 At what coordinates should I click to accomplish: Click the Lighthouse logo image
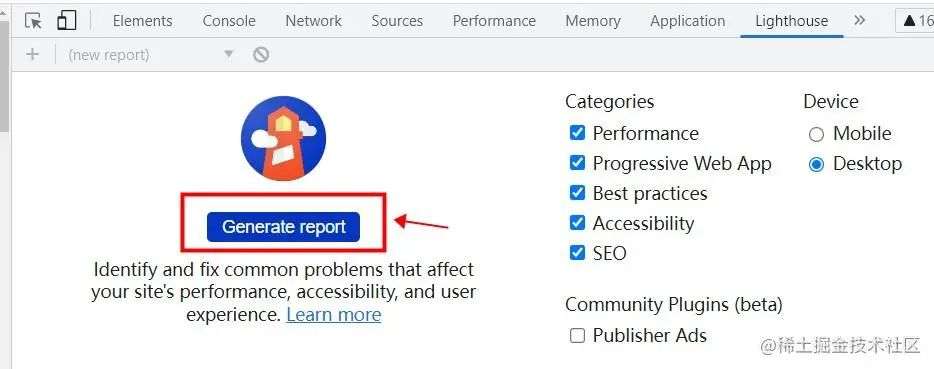[x=283, y=138]
